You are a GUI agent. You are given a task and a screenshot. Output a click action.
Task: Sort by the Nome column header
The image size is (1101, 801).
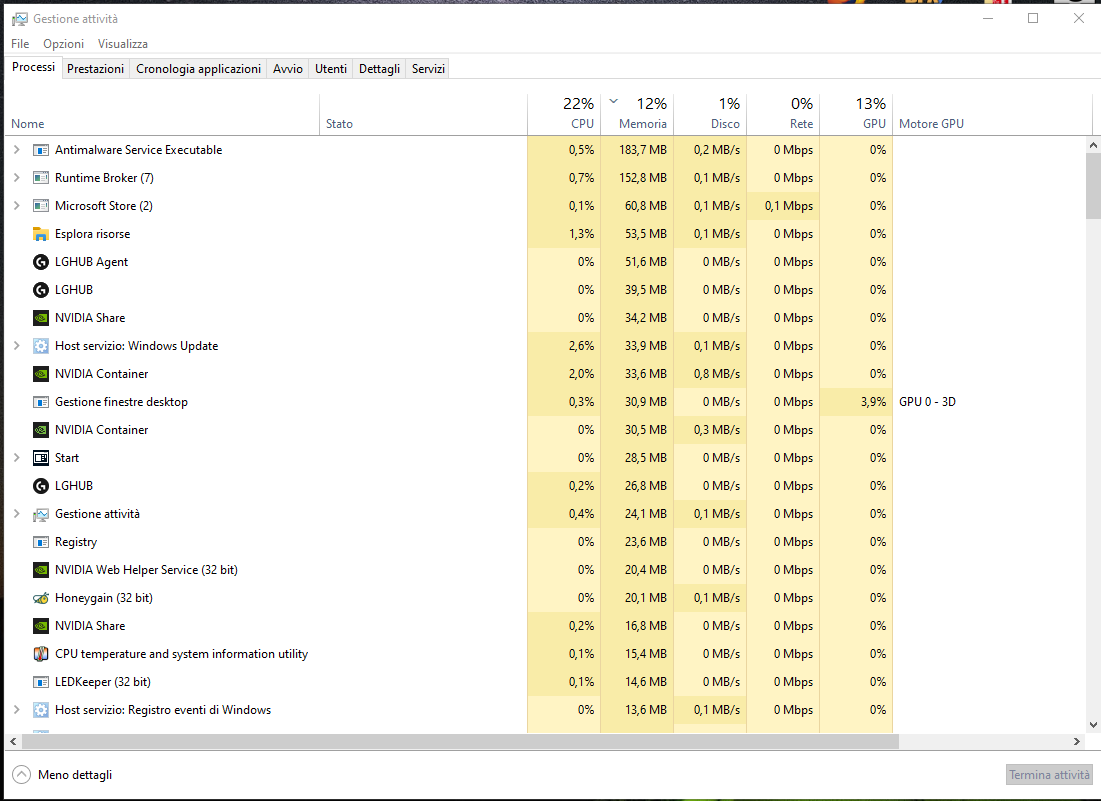(162, 114)
